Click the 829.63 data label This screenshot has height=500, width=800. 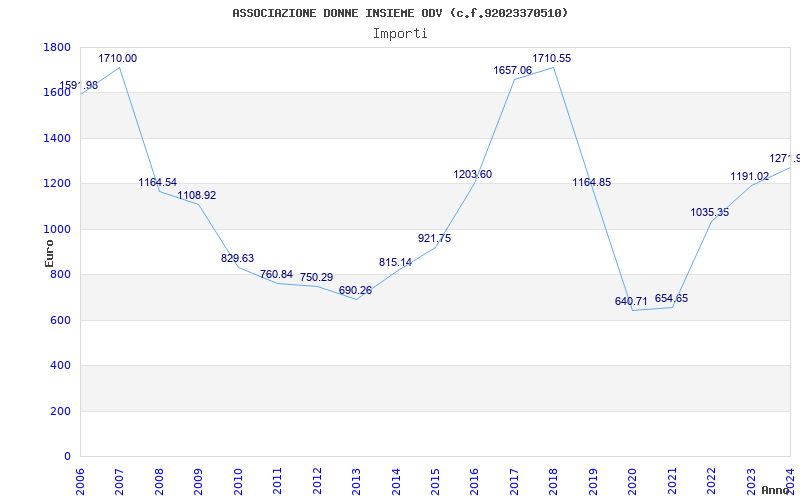[x=237, y=259]
